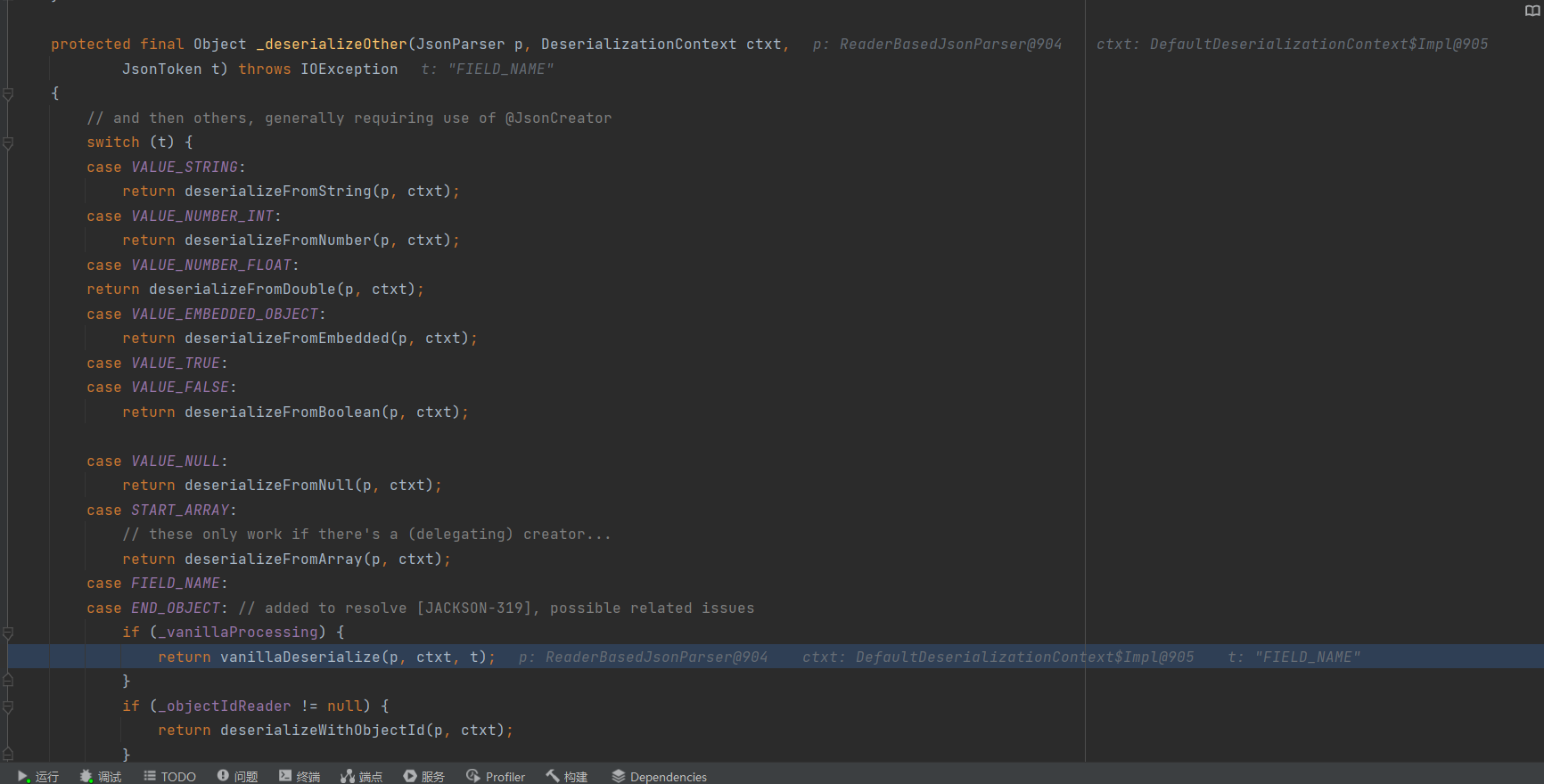This screenshot has height=784, width=1544.
Task: Click the START_ARRAY case label
Action: [180, 510]
